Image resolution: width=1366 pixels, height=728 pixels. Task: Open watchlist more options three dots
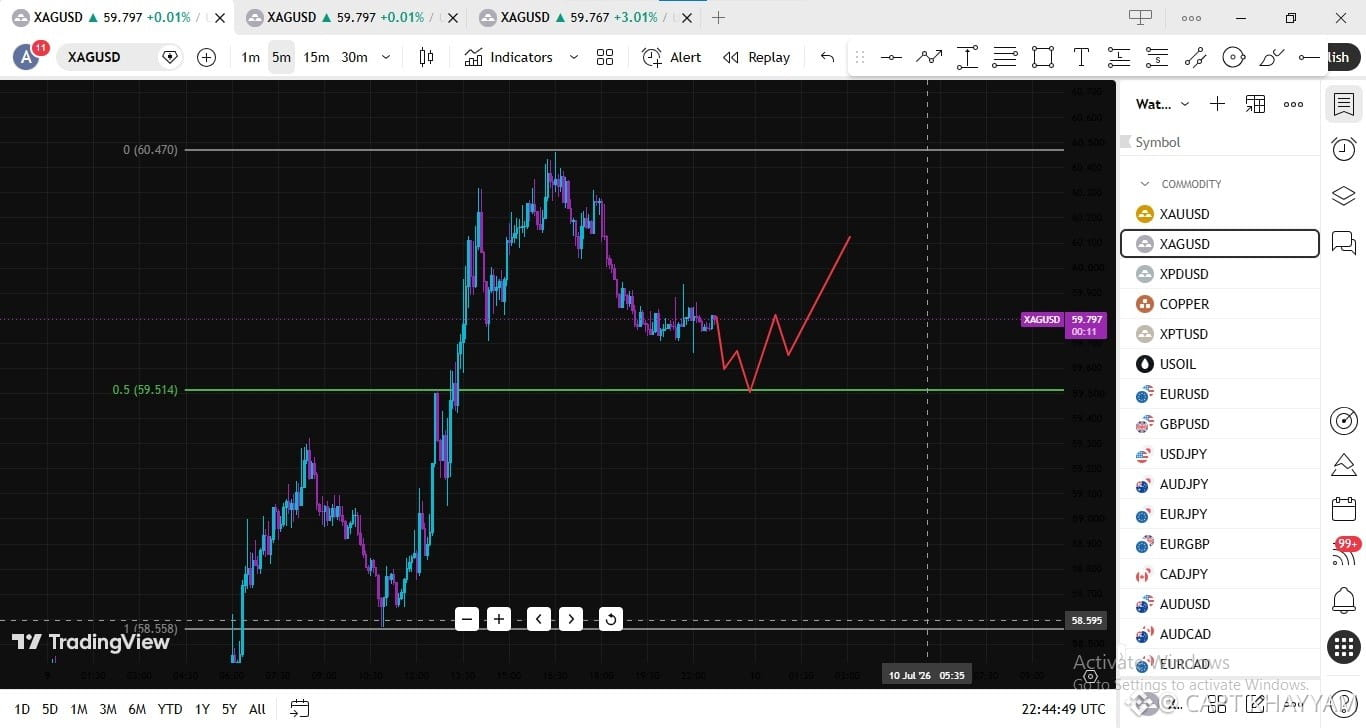click(x=1293, y=104)
